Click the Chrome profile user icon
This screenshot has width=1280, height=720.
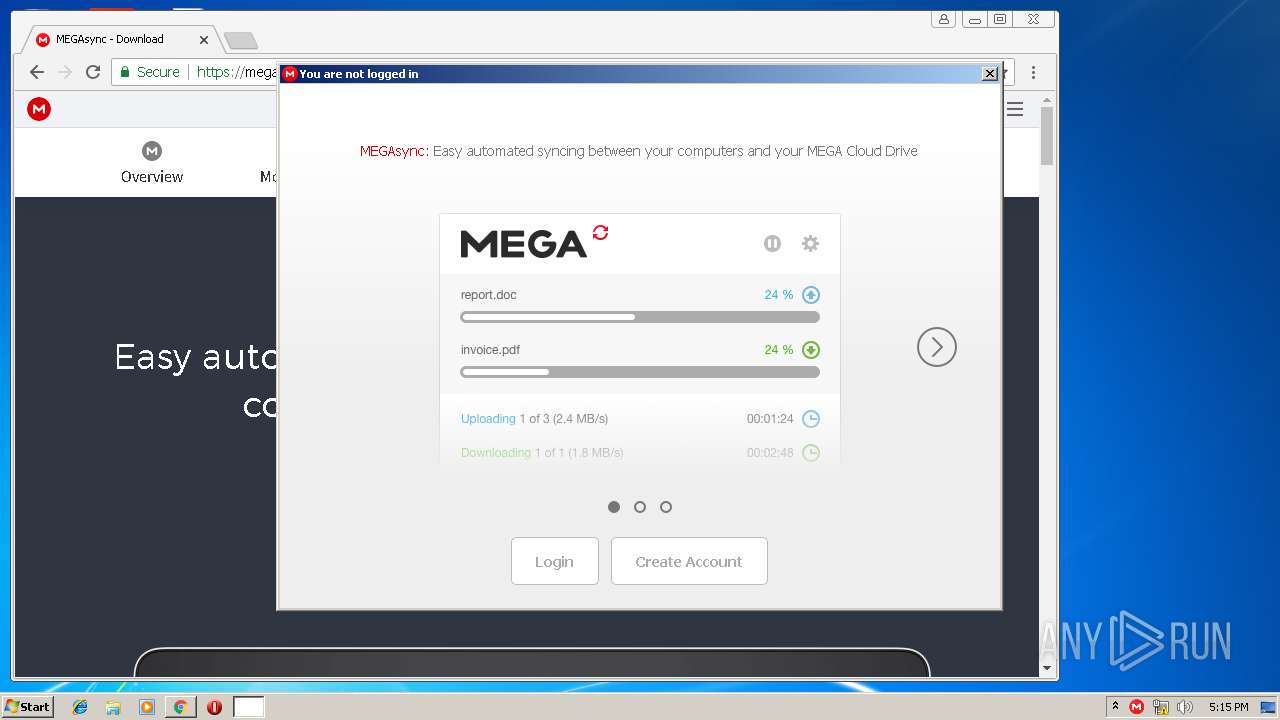(943, 19)
